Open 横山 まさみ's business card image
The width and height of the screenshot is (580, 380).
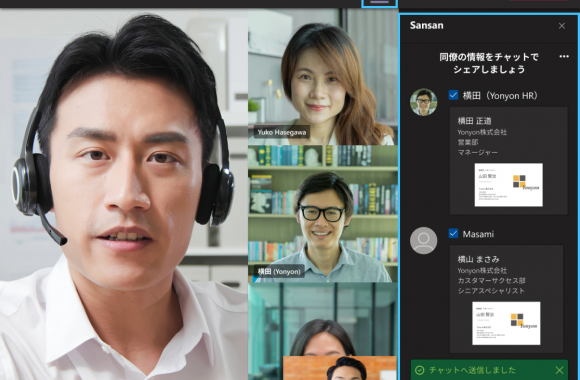(506, 323)
